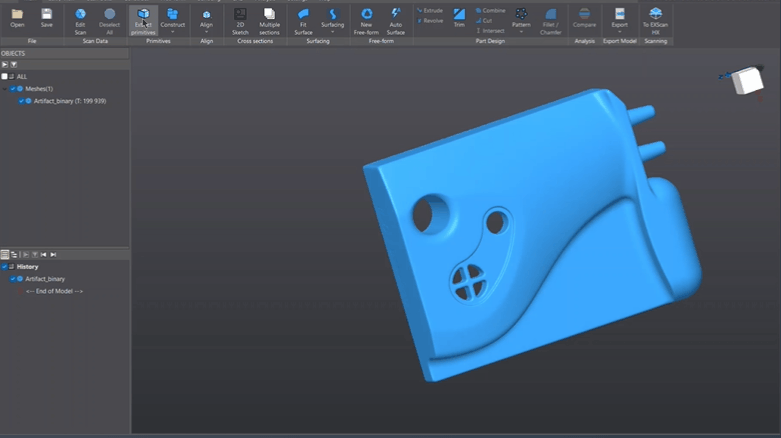Click the Extrude button
781x438 pixels.
click(x=431, y=10)
